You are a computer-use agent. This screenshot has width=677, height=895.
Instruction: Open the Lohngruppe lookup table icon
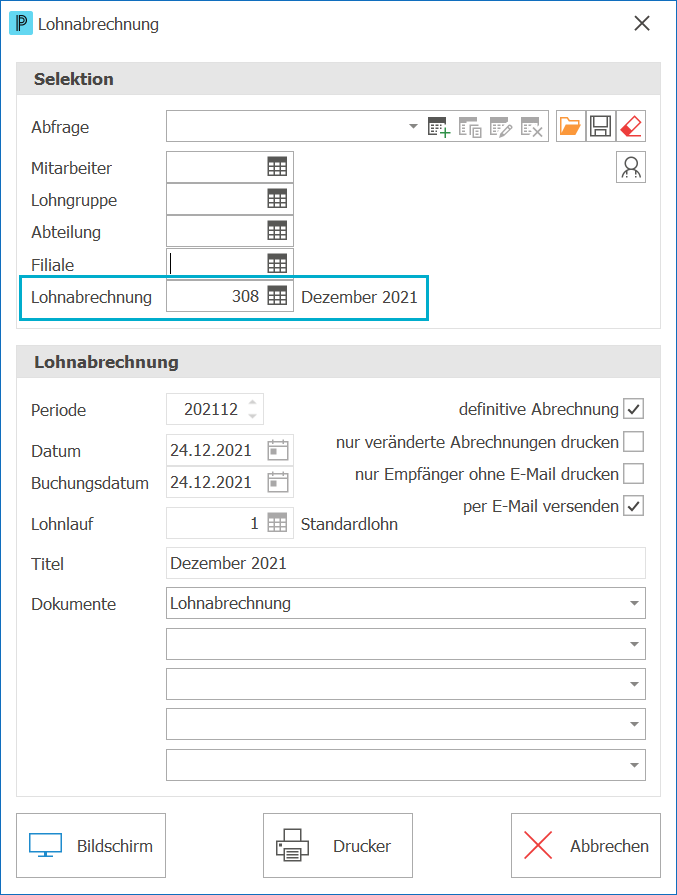277,199
